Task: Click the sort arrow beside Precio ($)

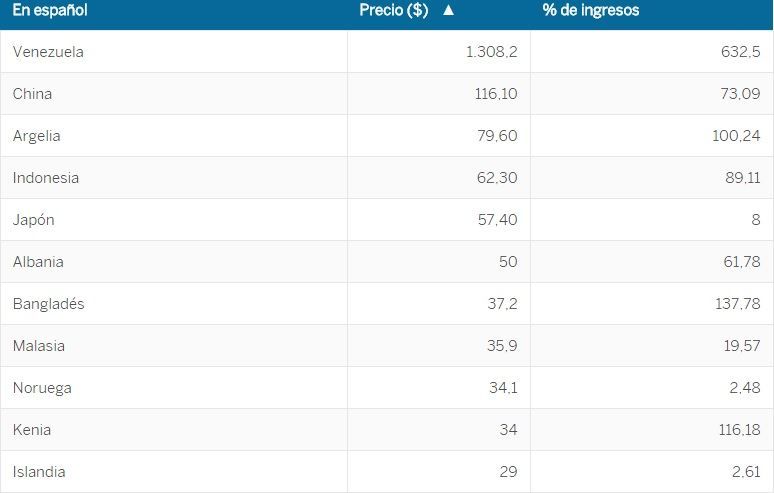Action: coord(448,11)
